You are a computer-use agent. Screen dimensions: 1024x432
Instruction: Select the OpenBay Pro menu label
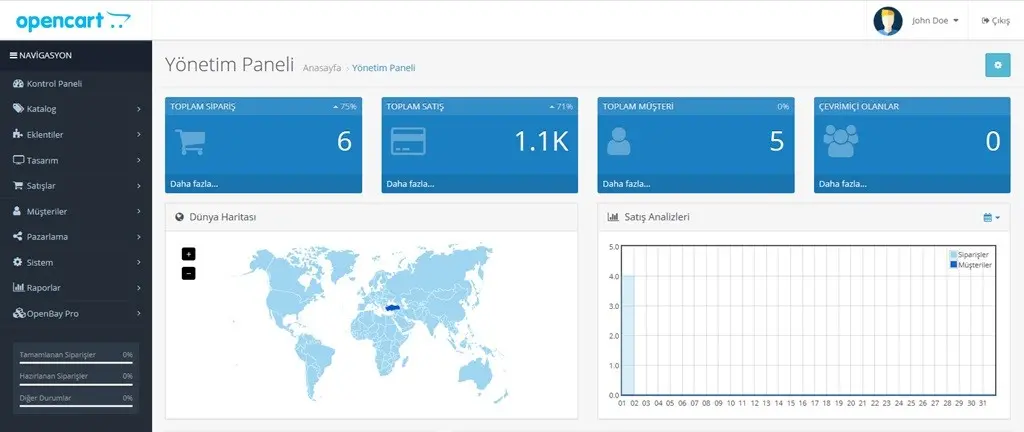pos(52,313)
